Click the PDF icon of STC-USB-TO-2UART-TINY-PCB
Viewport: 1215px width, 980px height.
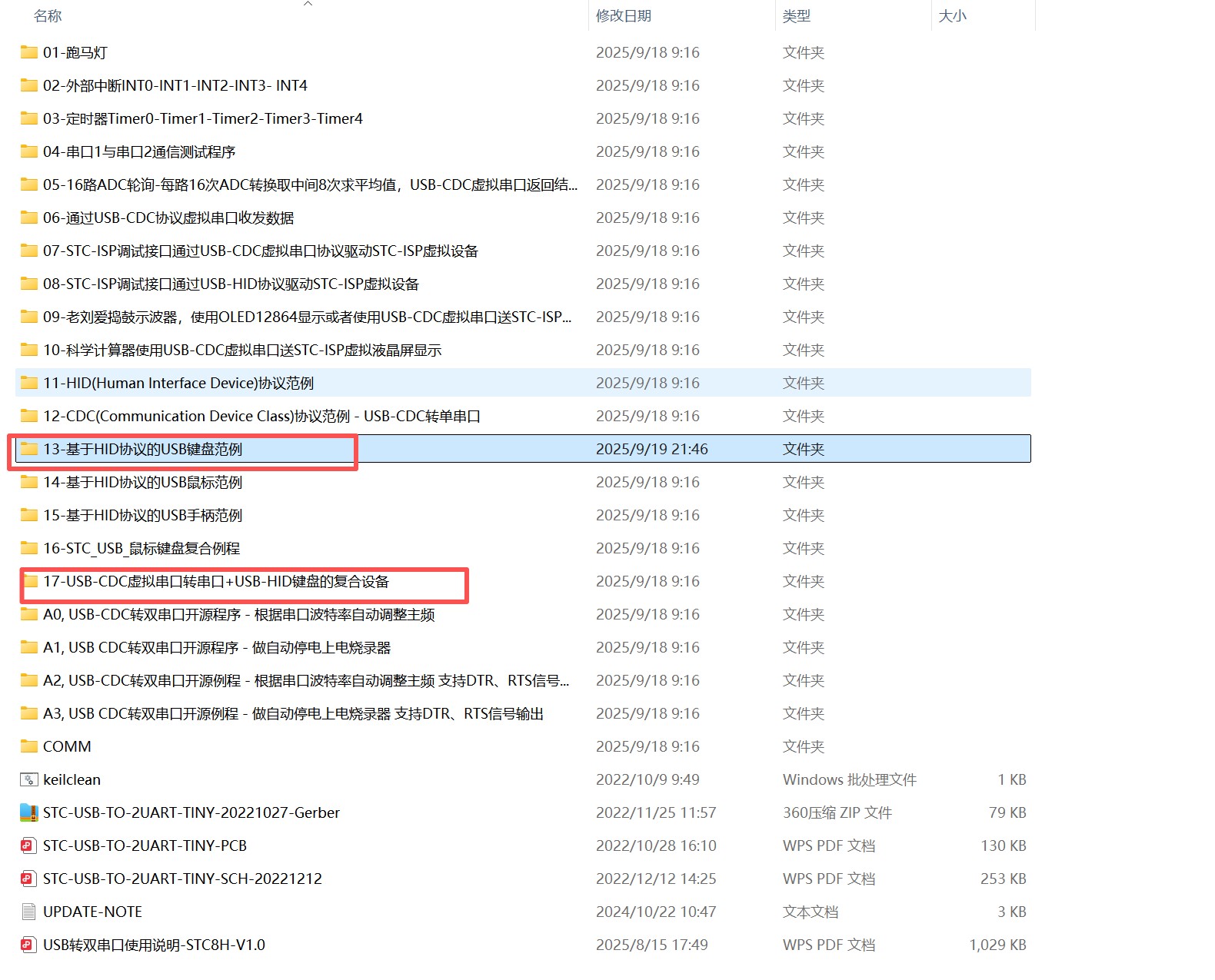pyautogui.click(x=28, y=845)
